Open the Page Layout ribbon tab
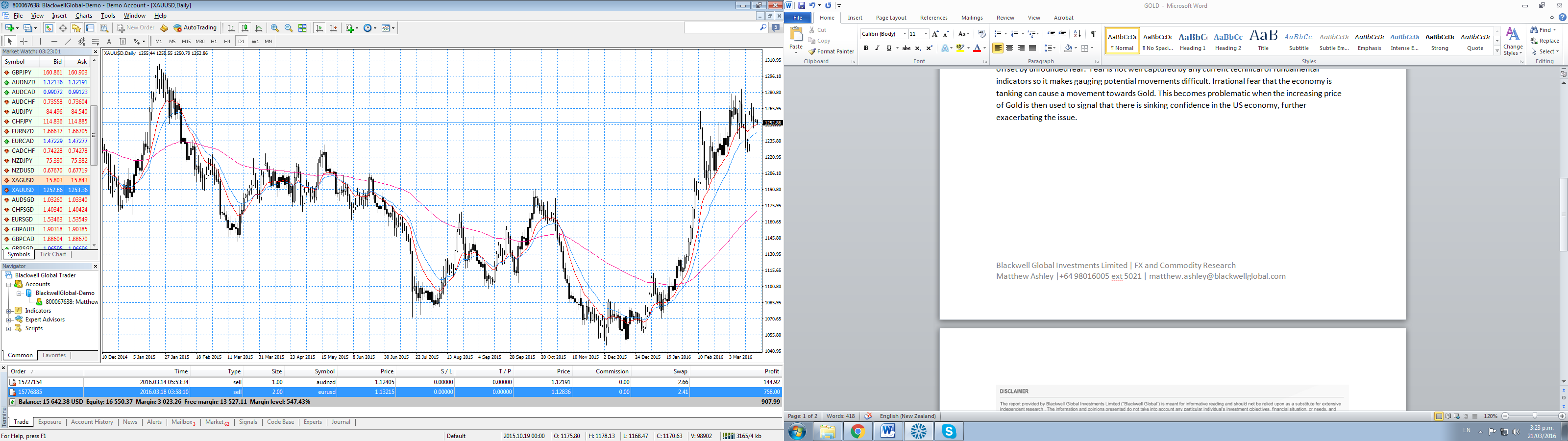Viewport: 1568px width, 441px height. point(891,18)
